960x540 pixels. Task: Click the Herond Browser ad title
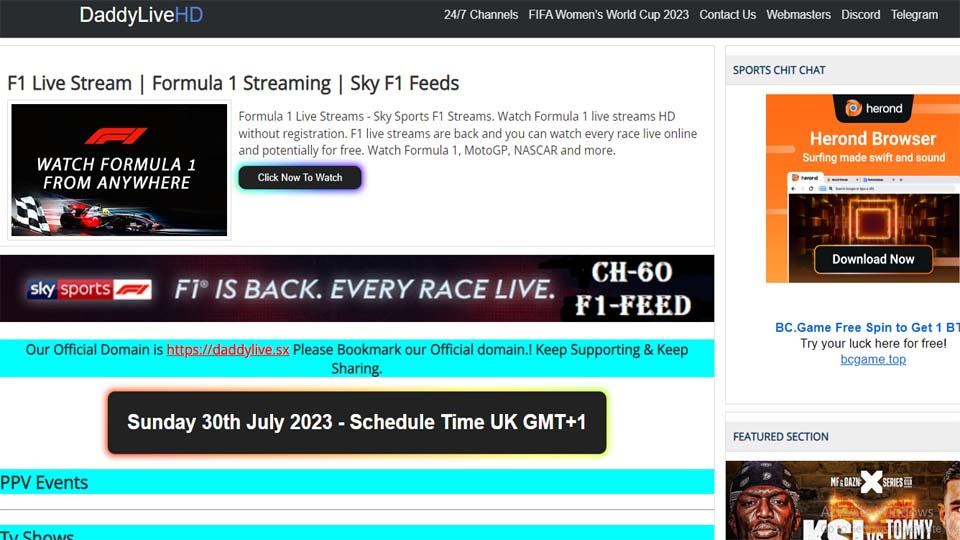coord(873,138)
